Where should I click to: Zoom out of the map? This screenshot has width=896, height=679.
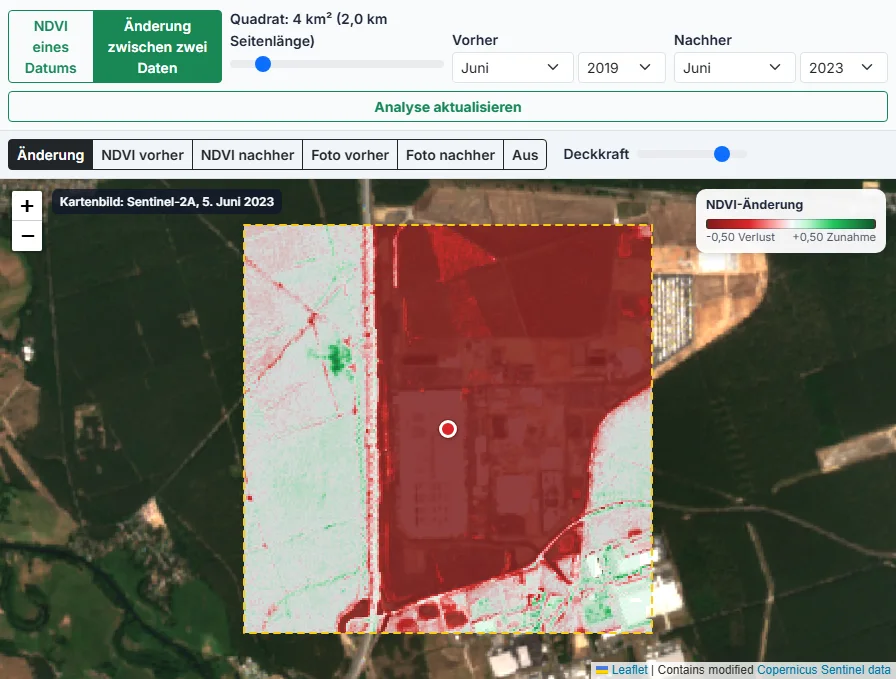(x=27, y=236)
